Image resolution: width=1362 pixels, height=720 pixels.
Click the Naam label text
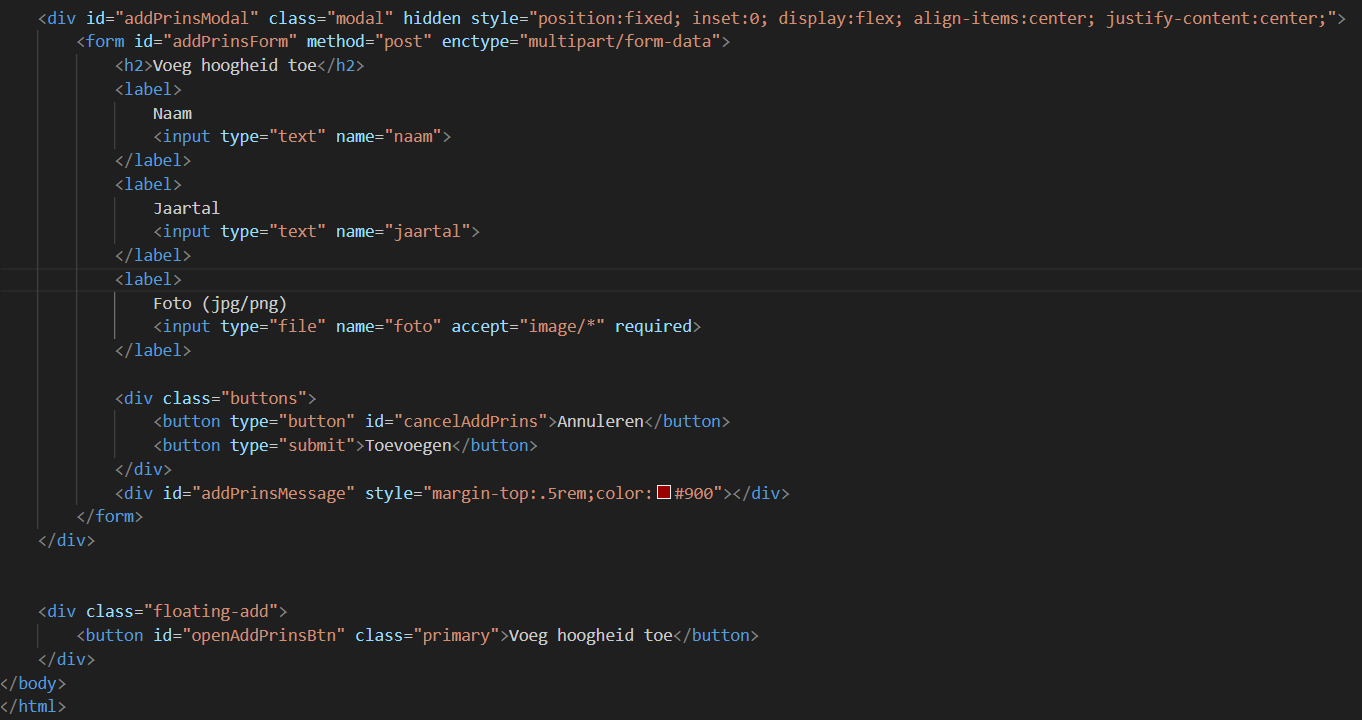pos(172,113)
